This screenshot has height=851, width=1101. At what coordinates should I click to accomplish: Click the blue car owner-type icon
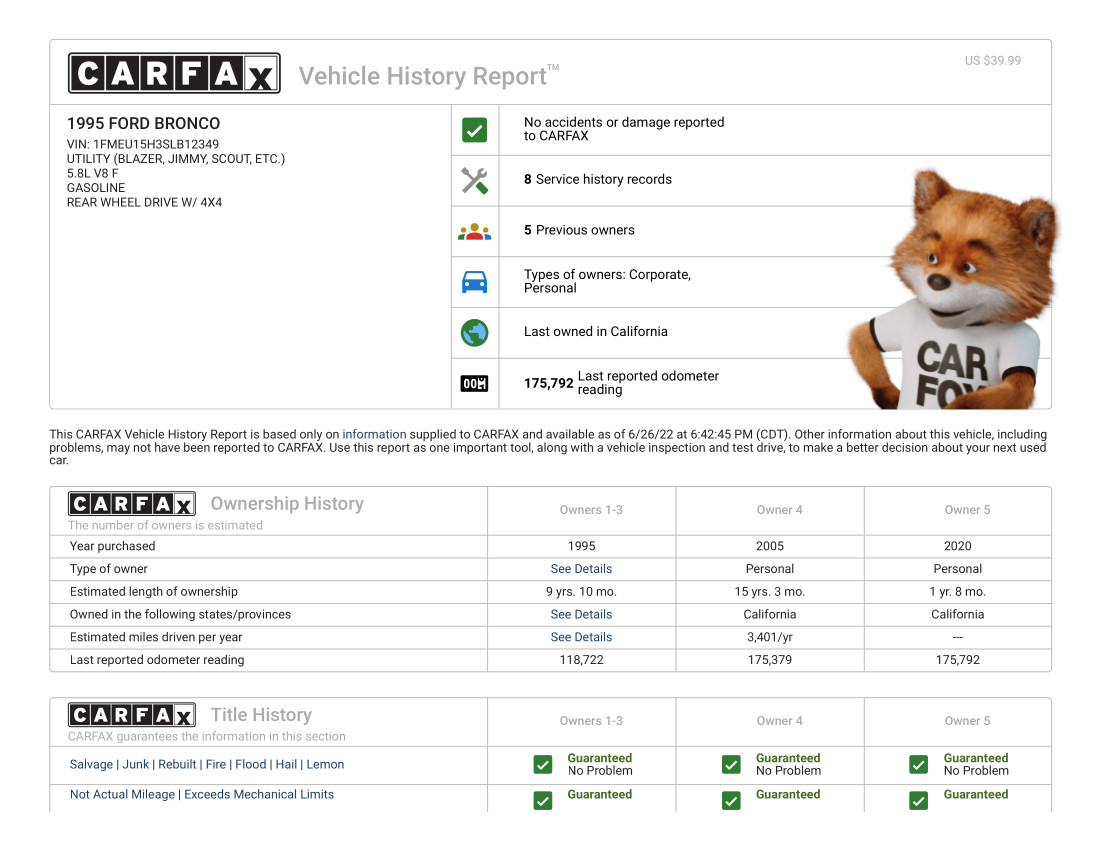(475, 282)
